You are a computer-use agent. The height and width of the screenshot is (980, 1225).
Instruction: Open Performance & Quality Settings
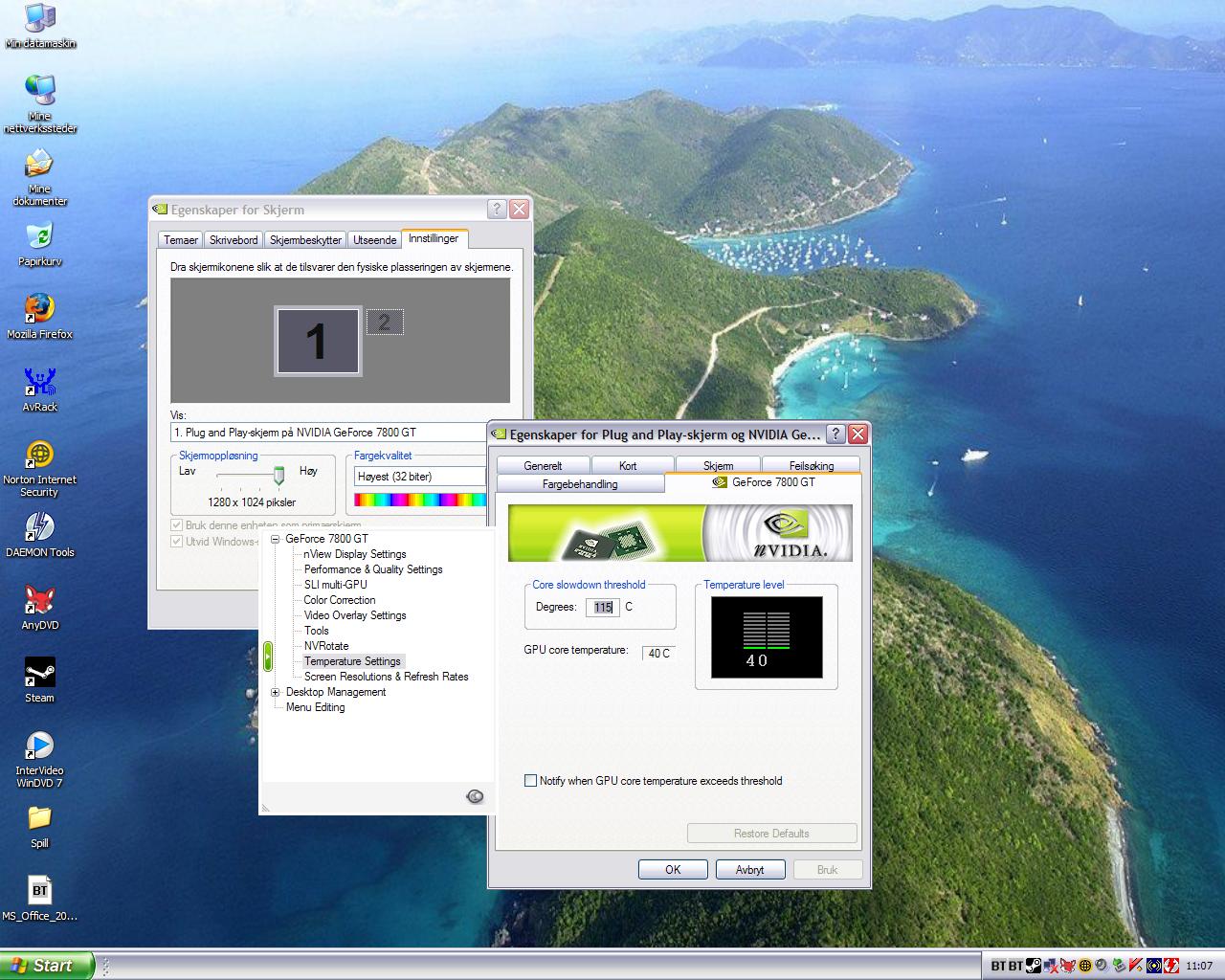point(373,569)
